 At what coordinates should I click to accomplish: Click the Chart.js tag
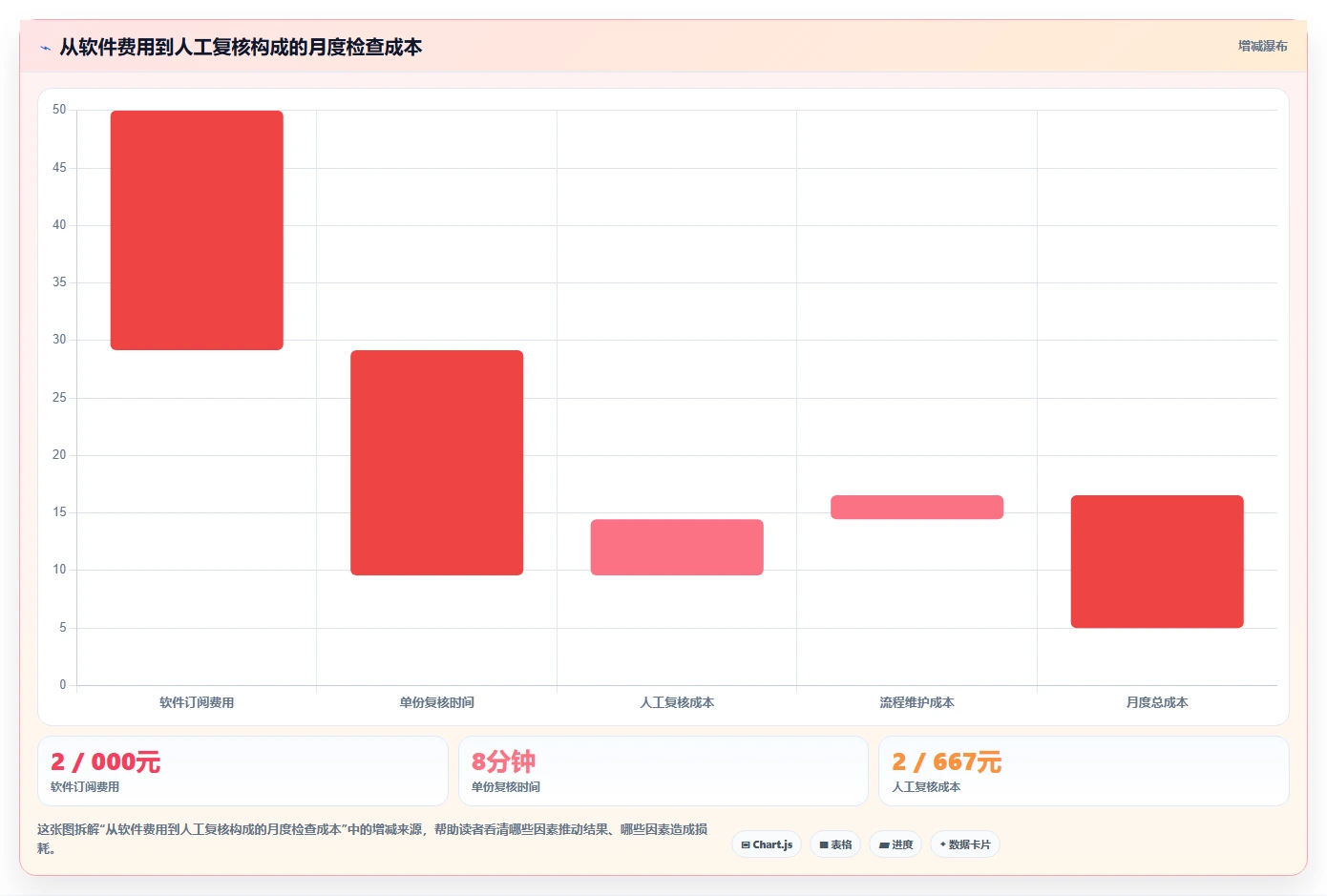point(767,844)
